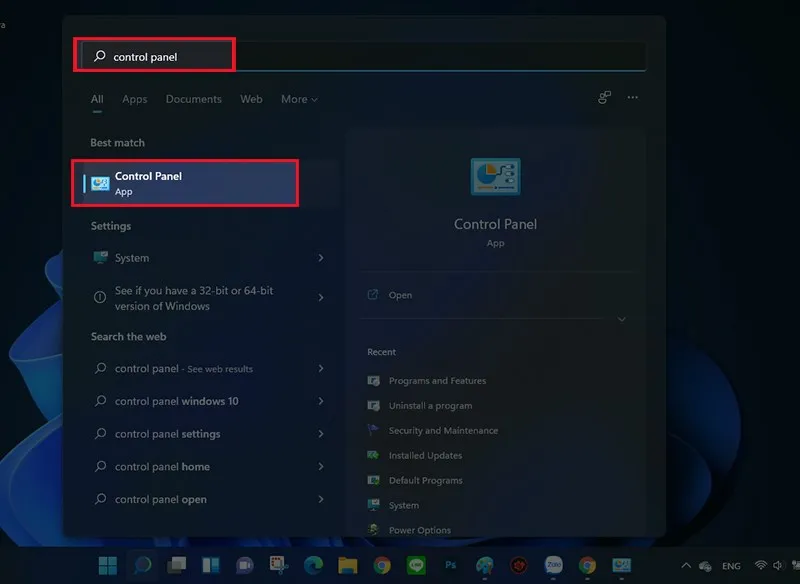Expand the System settings result chevron
The width and height of the screenshot is (800, 584).
click(x=320, y=258)
